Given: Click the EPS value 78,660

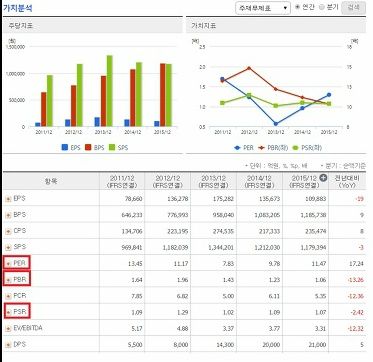Looking at the screenshot, I should click(x=133, y=199).
